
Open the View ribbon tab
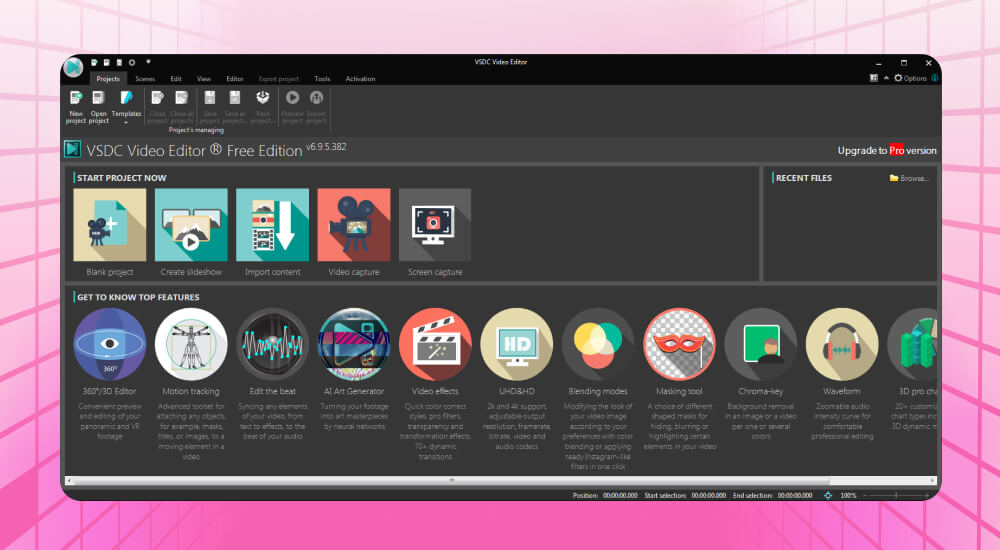pyautogui.click(x=204, y=79)
